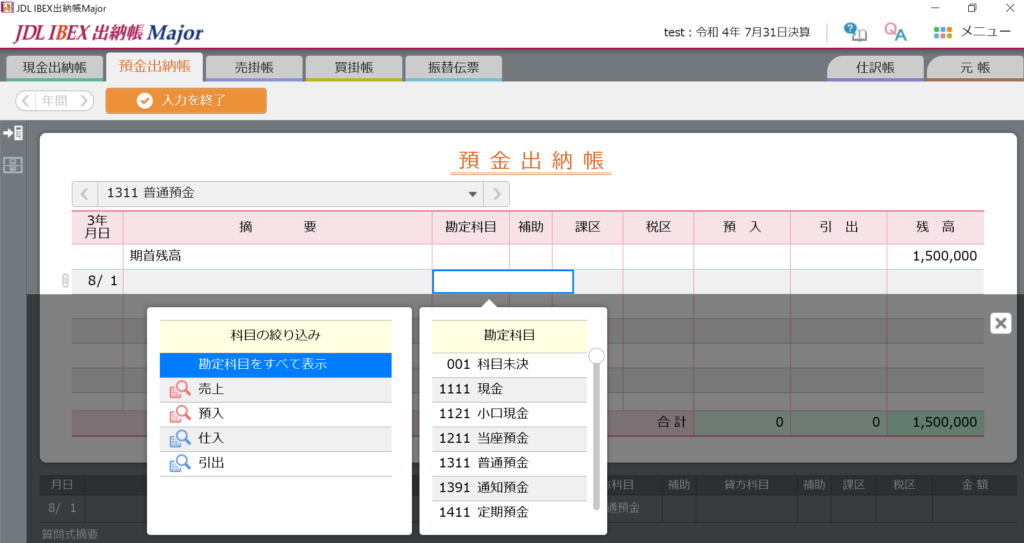
Task: Open the 売掛帳 tab
Action: click(254, 68)
